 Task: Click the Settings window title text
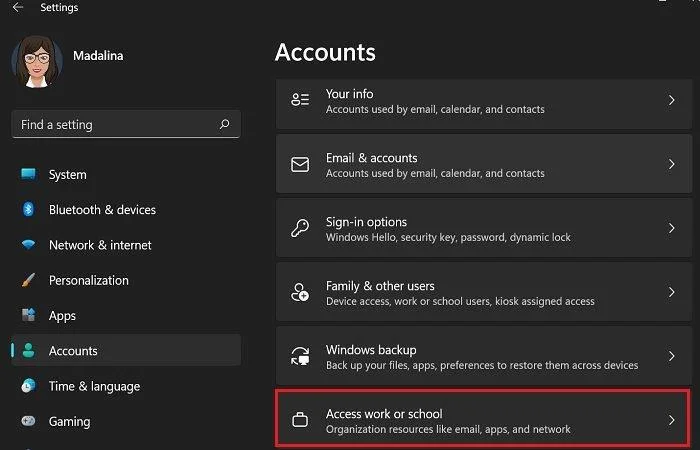59,8
